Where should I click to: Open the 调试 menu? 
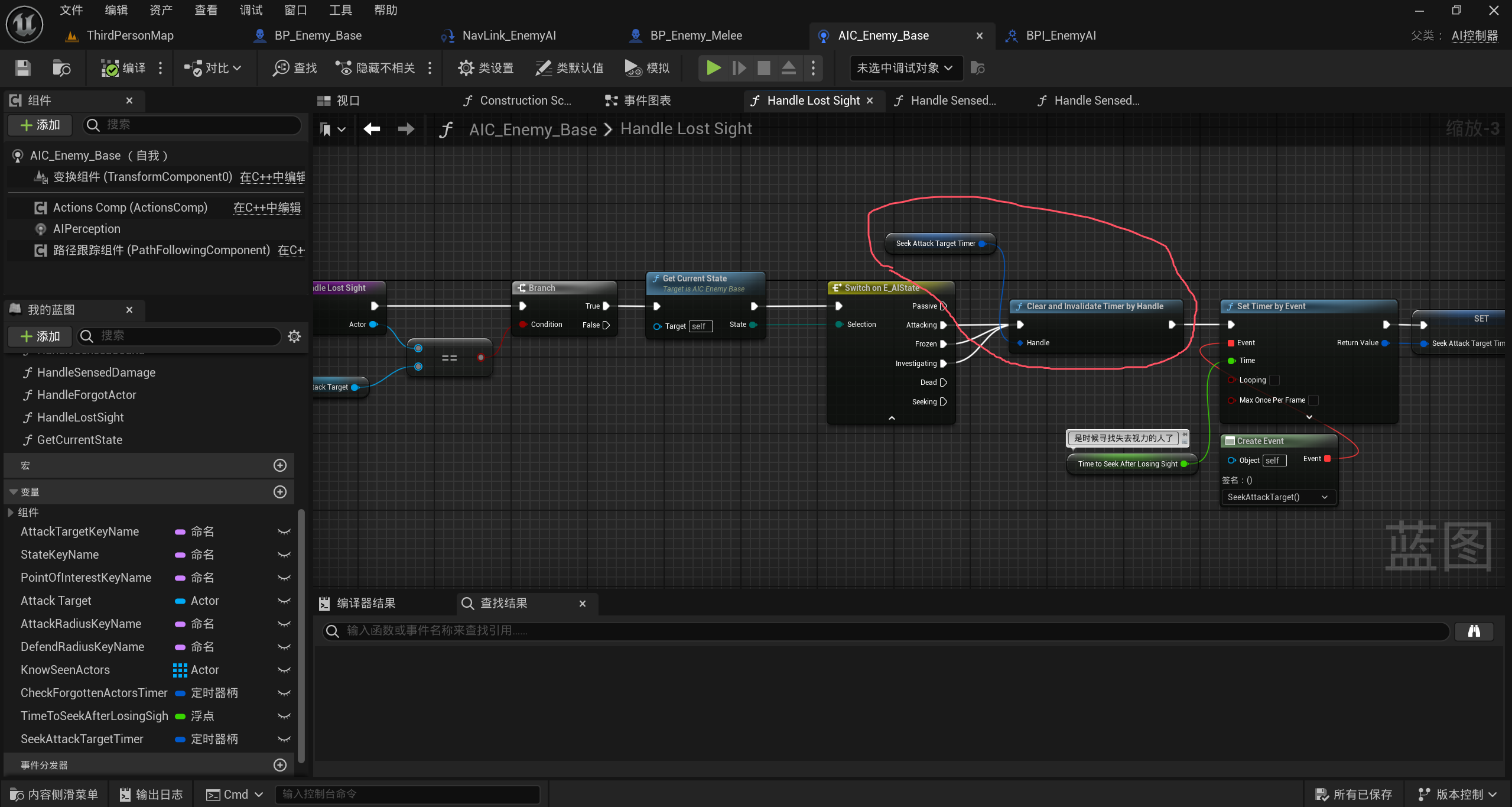[x=251, y=10]
